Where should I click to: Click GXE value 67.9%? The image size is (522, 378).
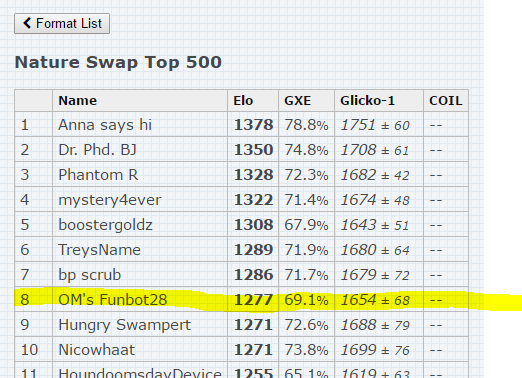click(x=306, y=225)
